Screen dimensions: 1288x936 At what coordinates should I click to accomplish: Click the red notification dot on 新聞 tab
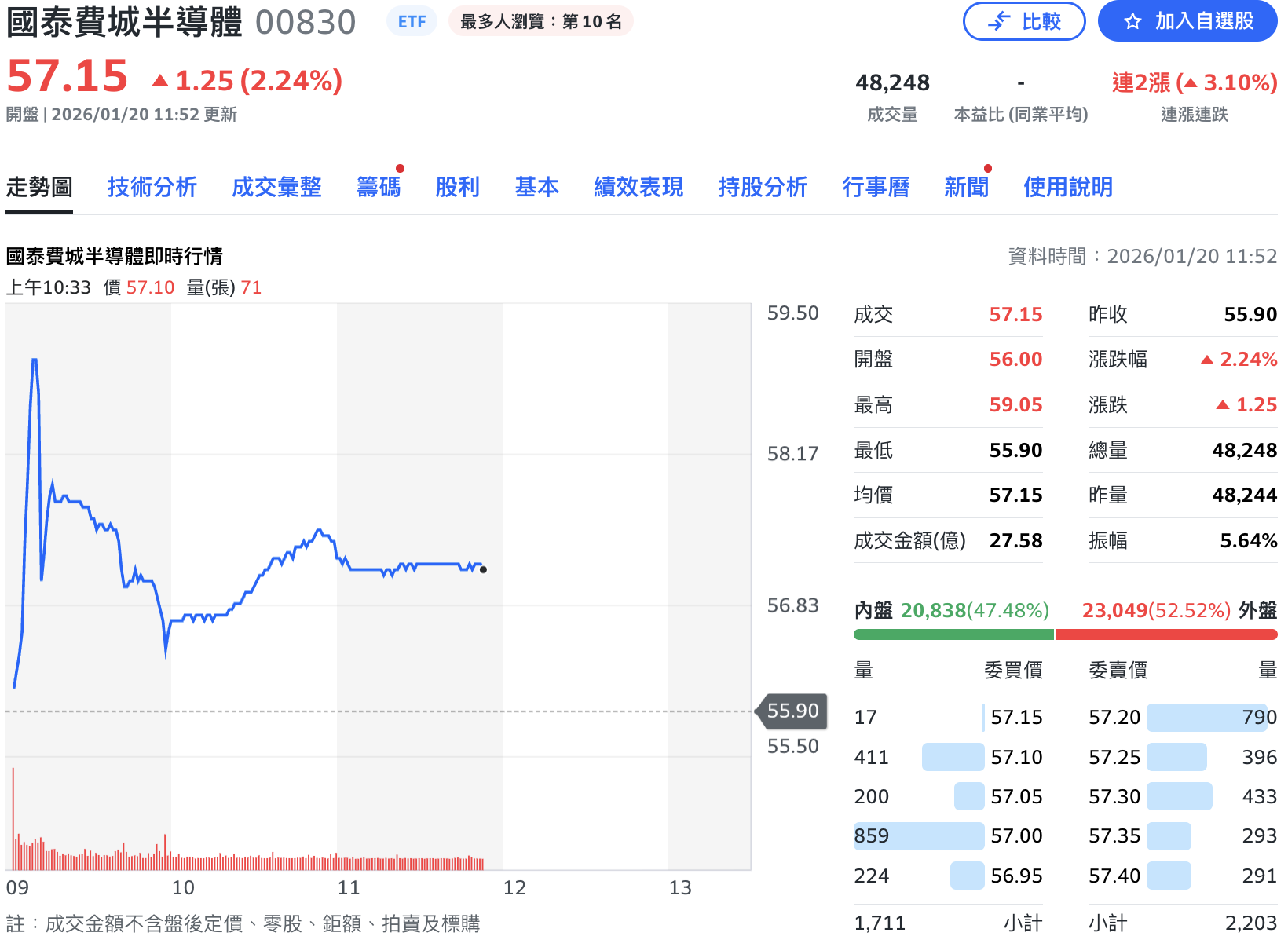click(988, 167)
